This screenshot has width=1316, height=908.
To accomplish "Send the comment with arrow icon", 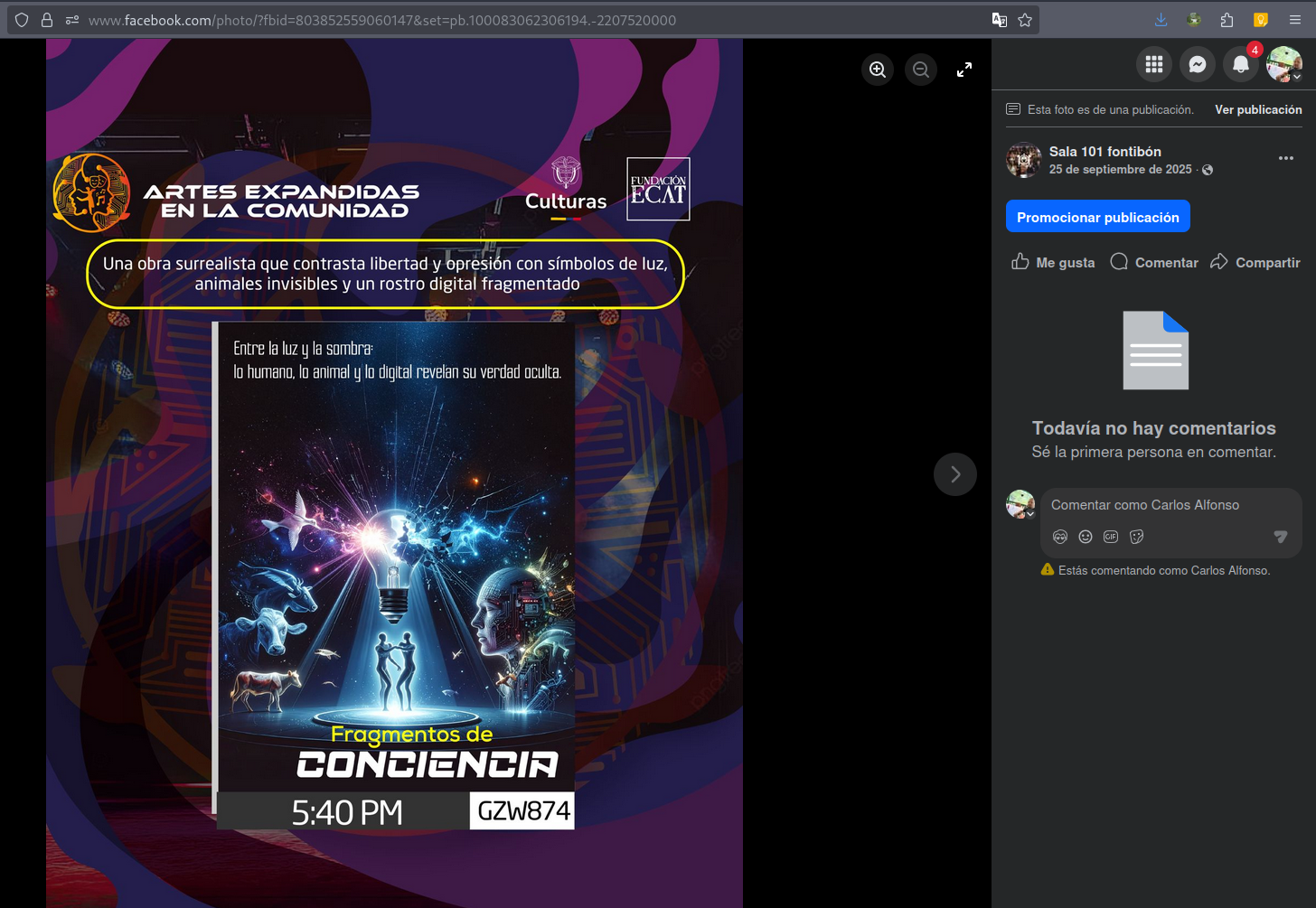I will tap(1280, 537).
